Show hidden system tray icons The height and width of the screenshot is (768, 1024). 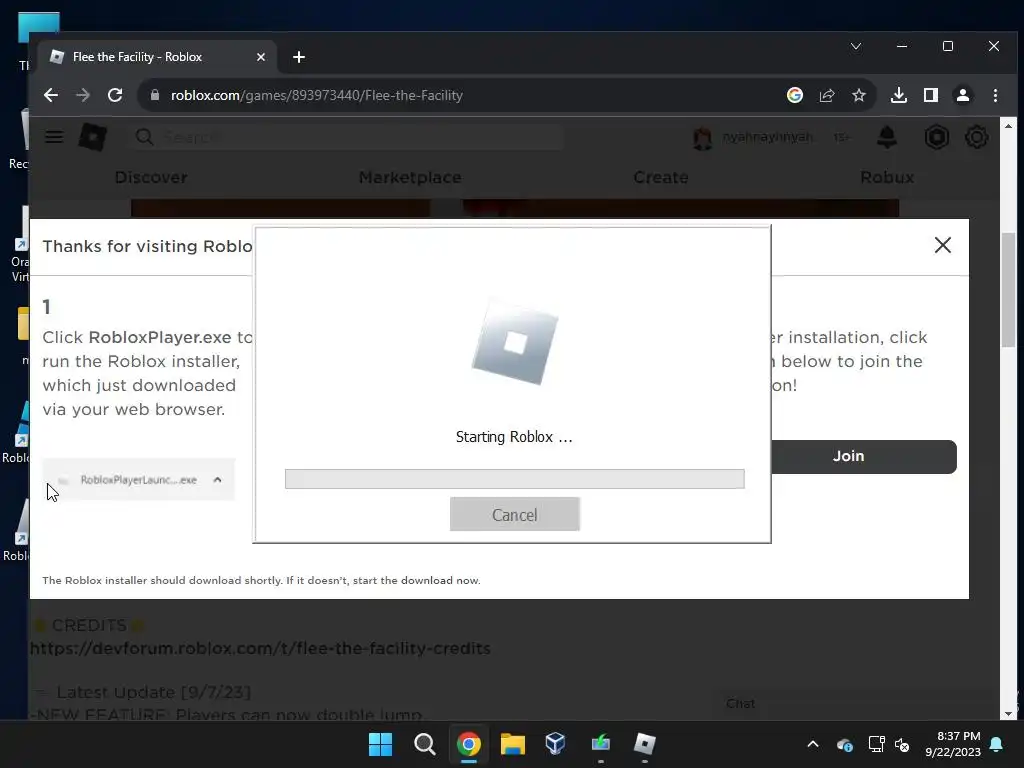[813, 744]
